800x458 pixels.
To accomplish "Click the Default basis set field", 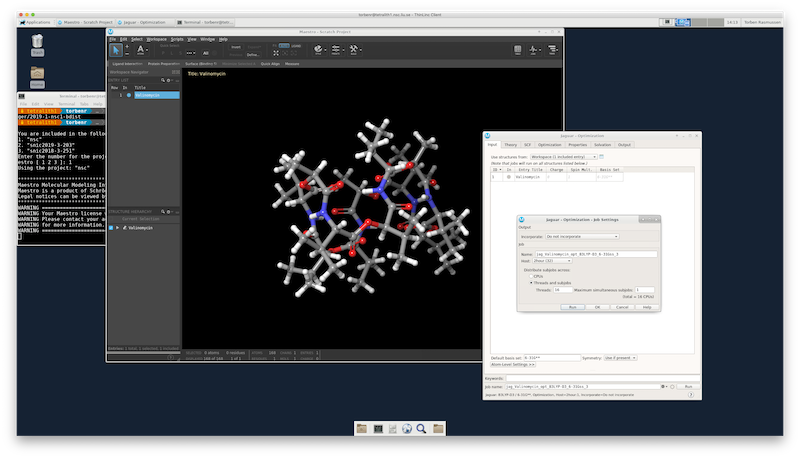I will [552, 358].
